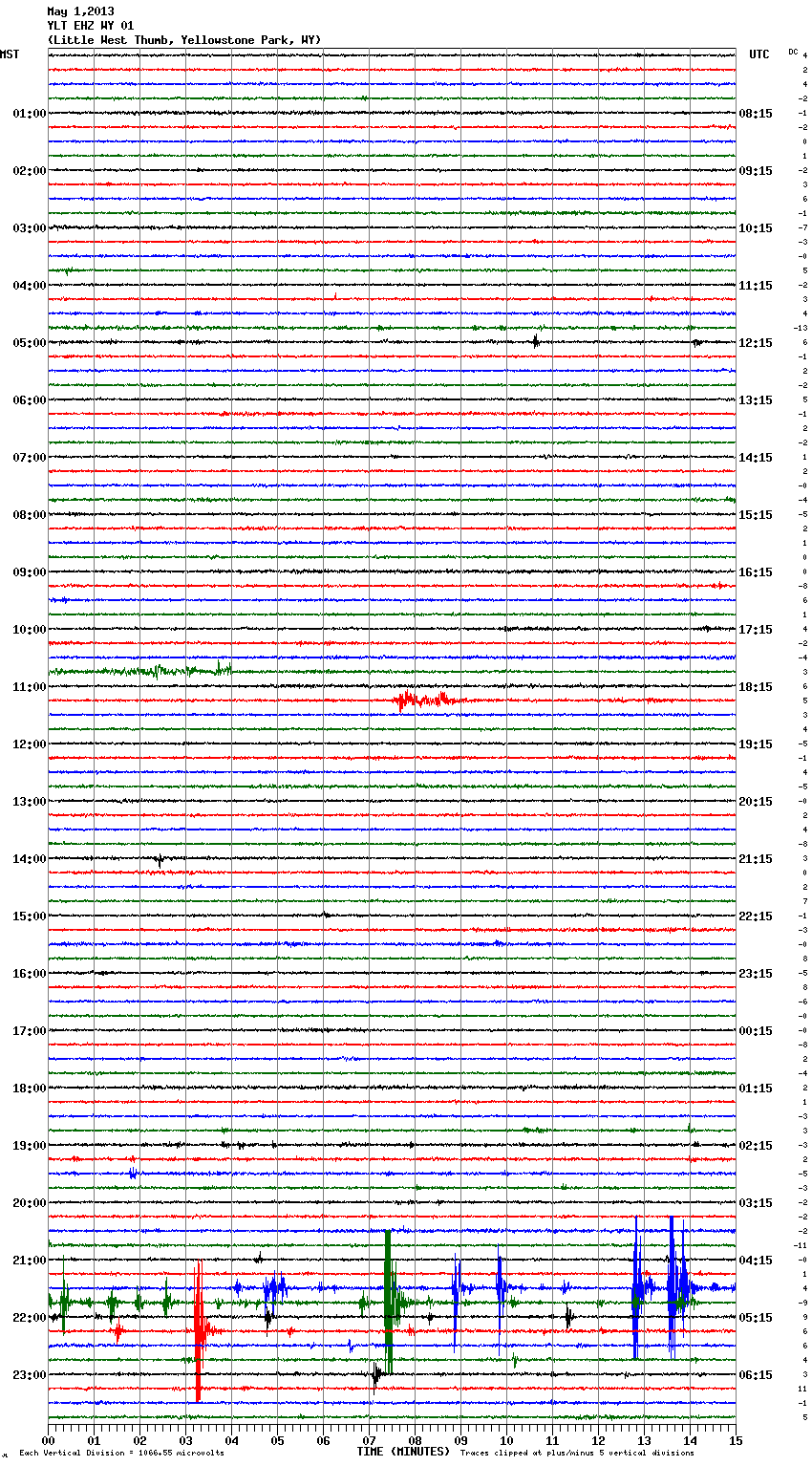Click the "Each Vertical Division = 1066.55 microvolts" note
Screen dimensions: 812x1466
[x=122, y=1453]
